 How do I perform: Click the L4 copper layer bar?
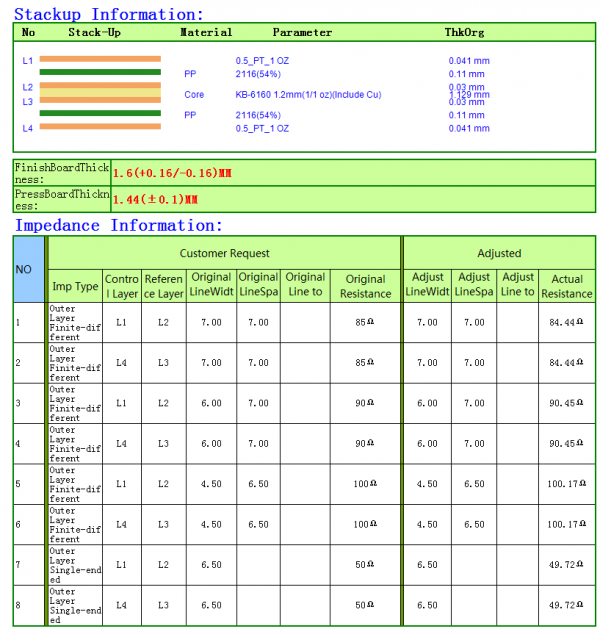pos(100,126)
